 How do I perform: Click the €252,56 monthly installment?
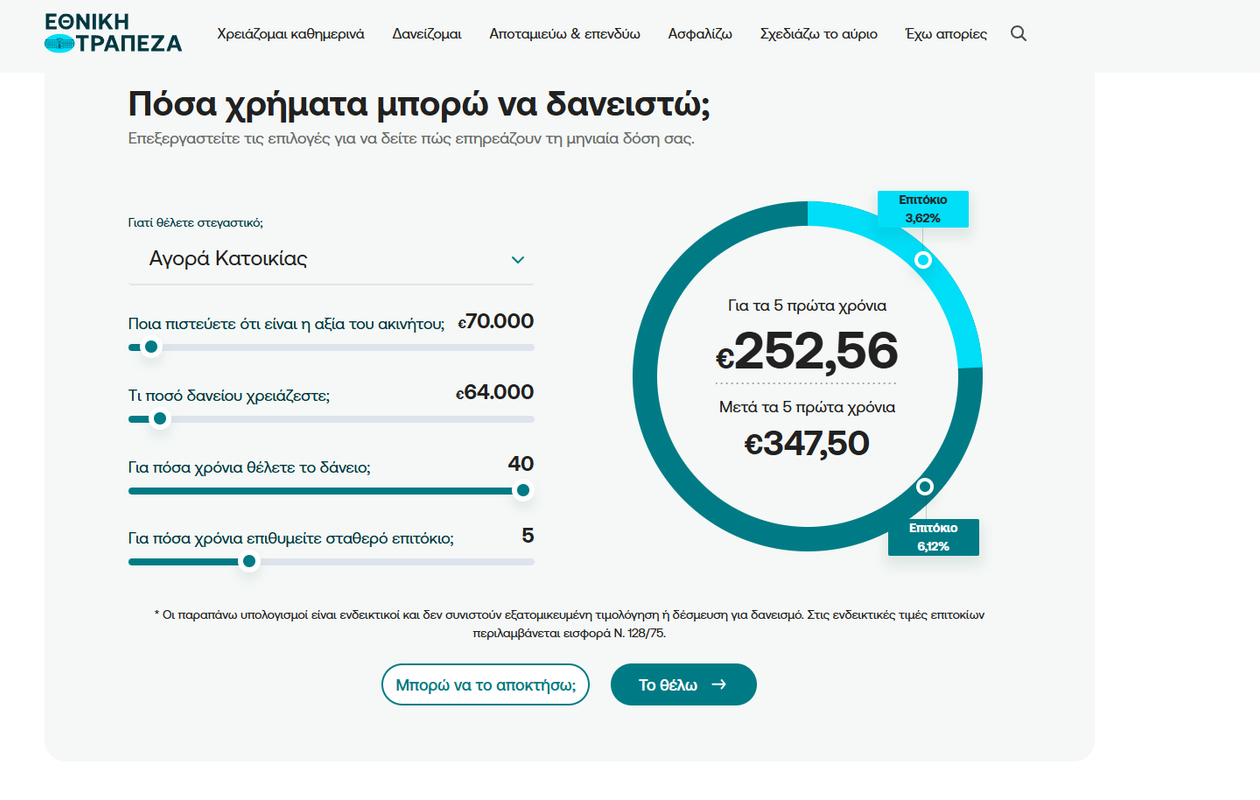click(807, 351)
